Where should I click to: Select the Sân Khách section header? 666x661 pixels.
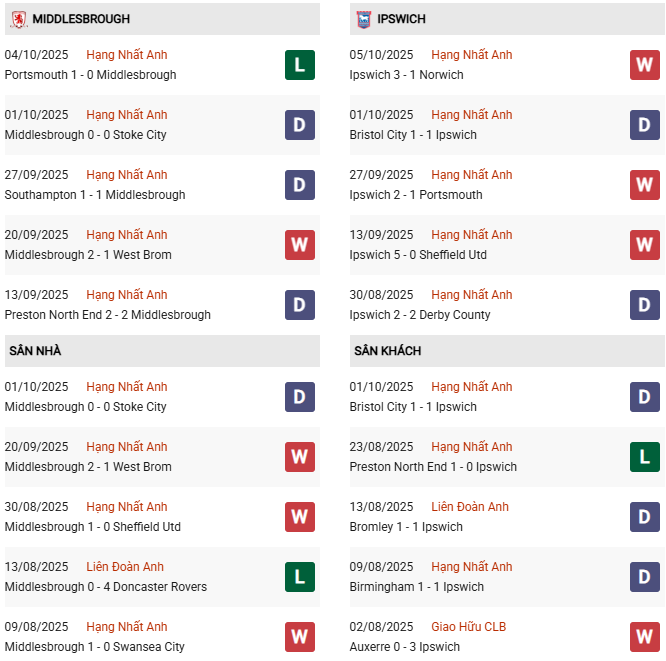387,351
